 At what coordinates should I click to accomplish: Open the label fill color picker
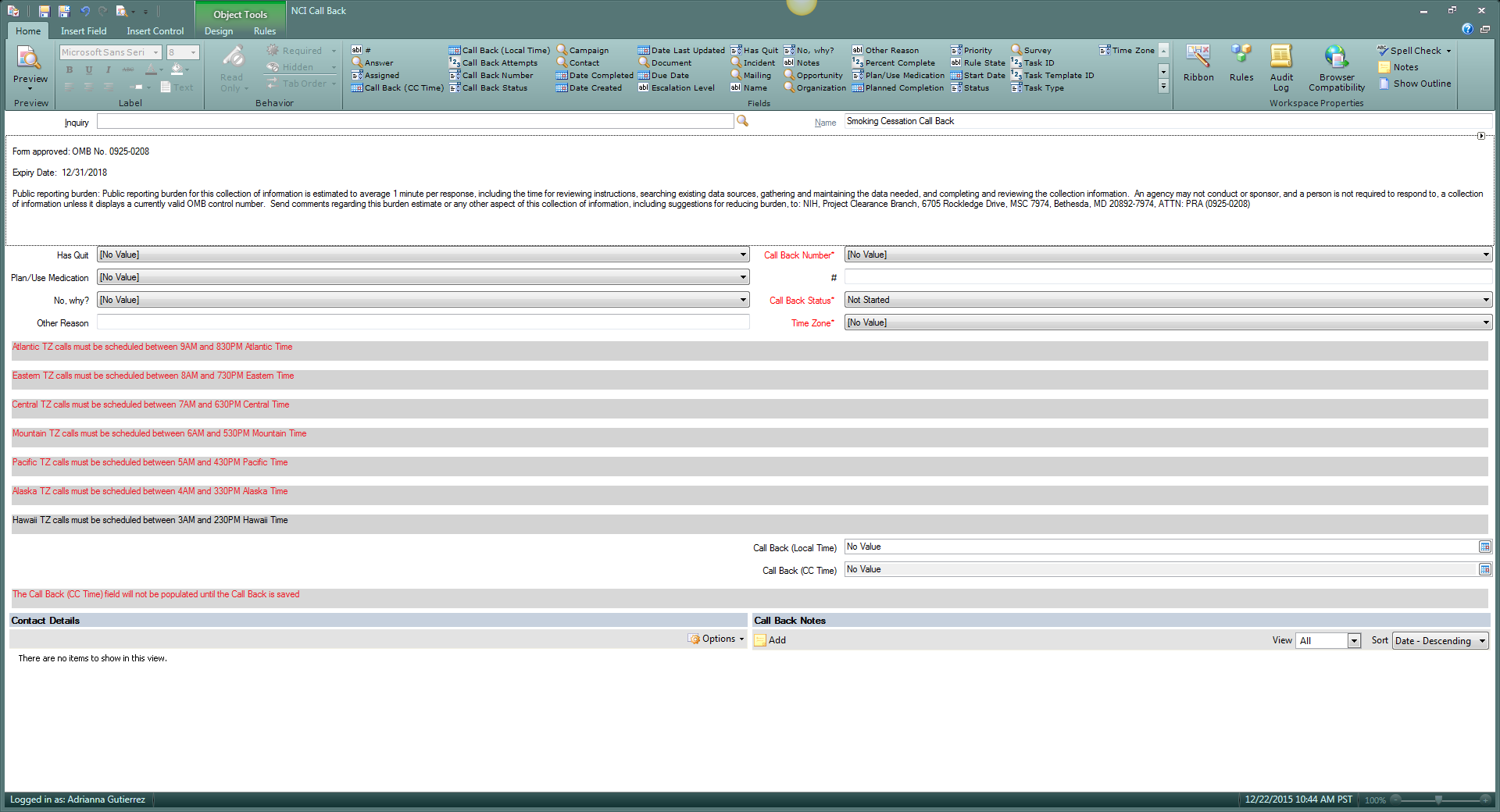[179, 69]
